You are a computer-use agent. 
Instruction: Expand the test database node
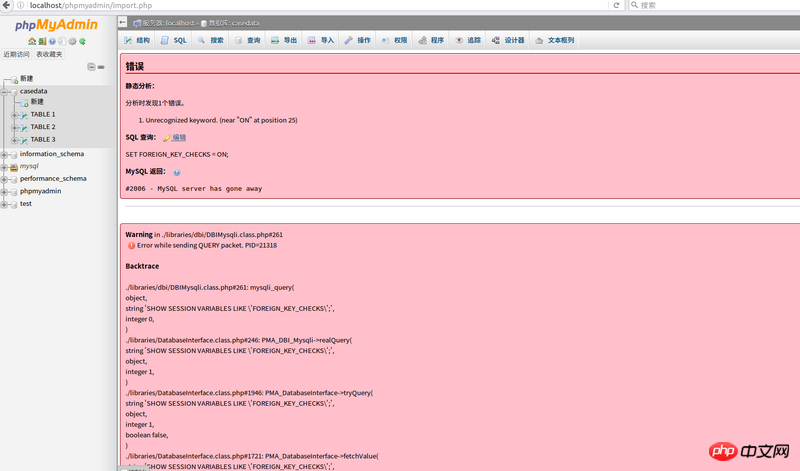coord(4,205)
